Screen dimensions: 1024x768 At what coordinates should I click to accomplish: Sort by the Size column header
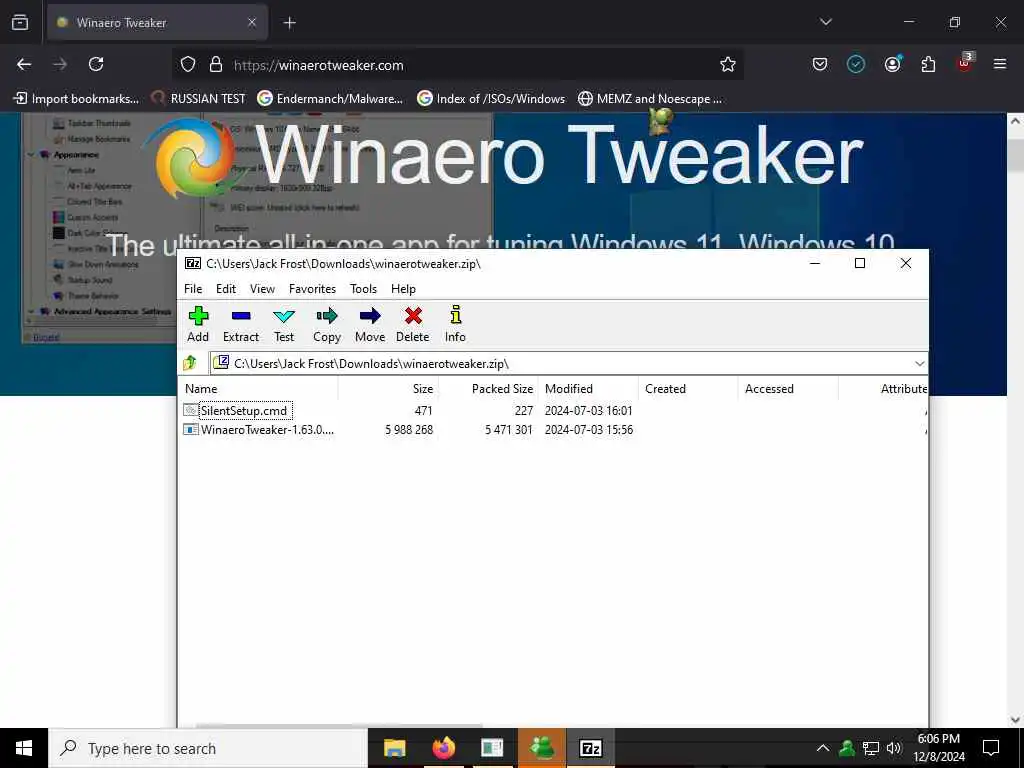pyautogui.click(x=389, y=389)
